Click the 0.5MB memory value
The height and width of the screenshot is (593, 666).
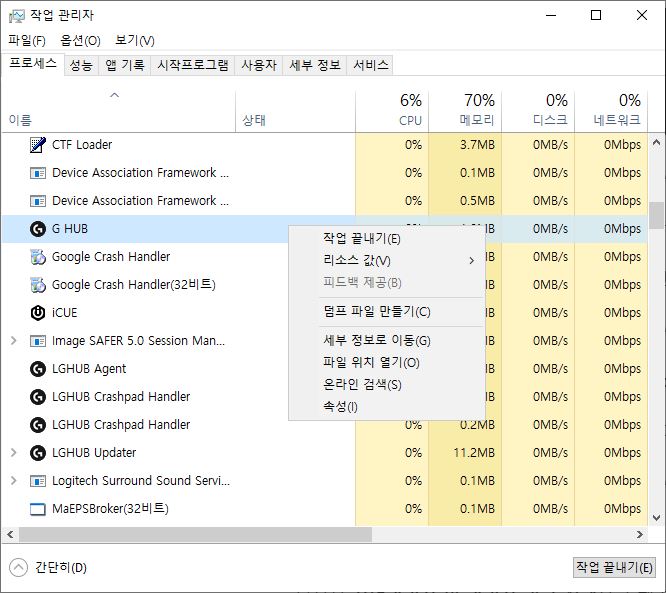(477, 201)
